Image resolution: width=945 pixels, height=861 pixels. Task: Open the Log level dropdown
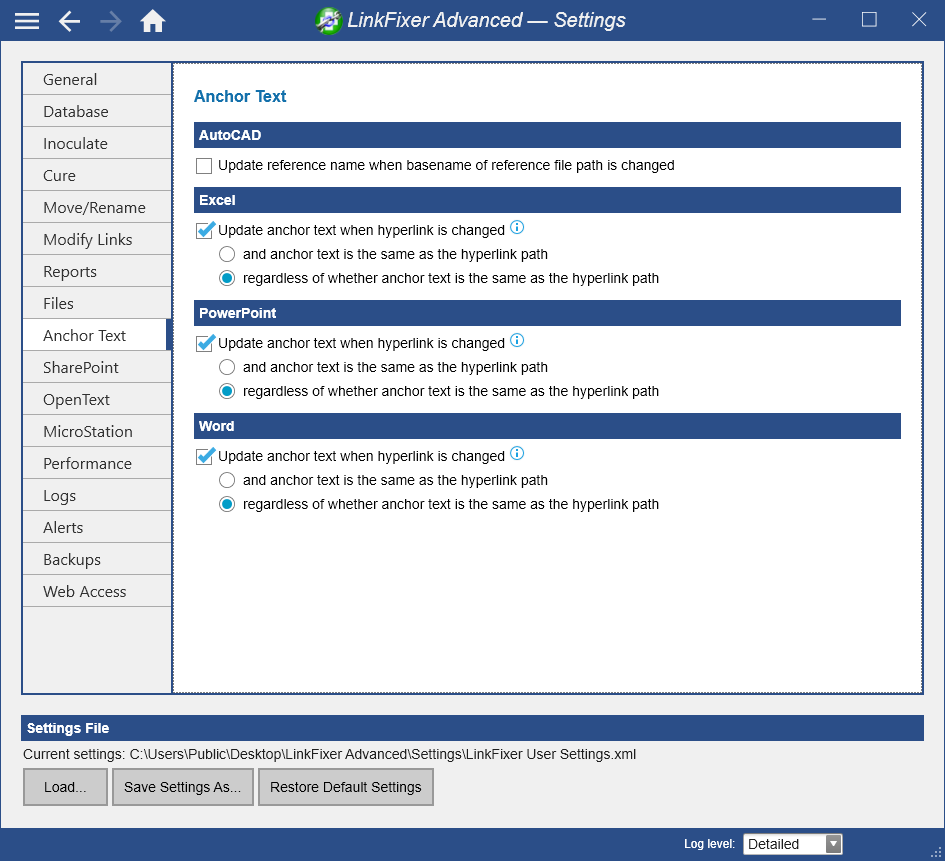click(793, 844)
